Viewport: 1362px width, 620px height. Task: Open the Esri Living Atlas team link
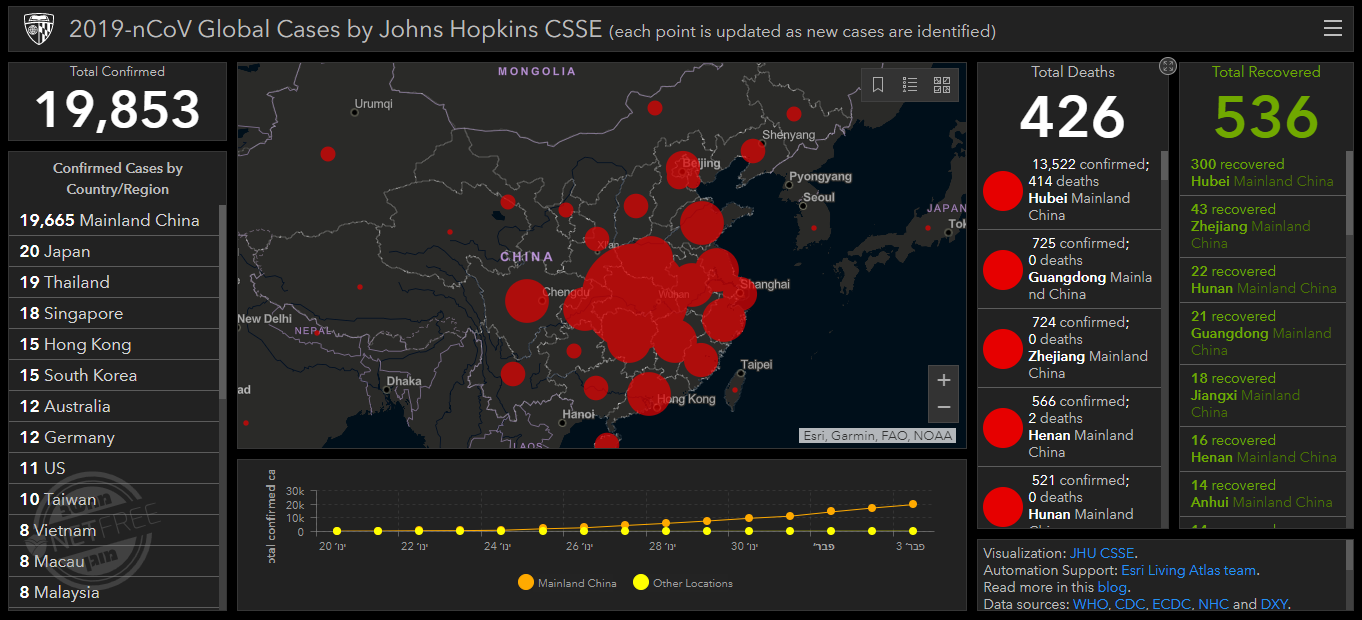tap(1188, 570)
